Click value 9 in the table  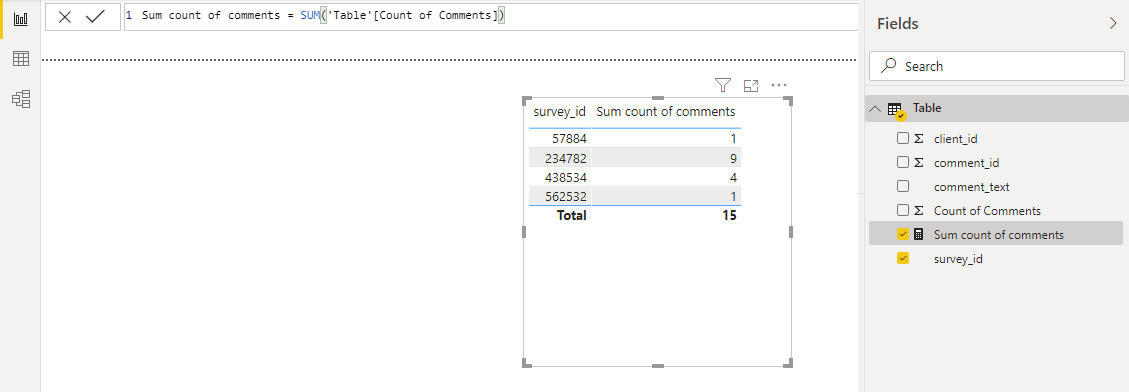point(732,158)
